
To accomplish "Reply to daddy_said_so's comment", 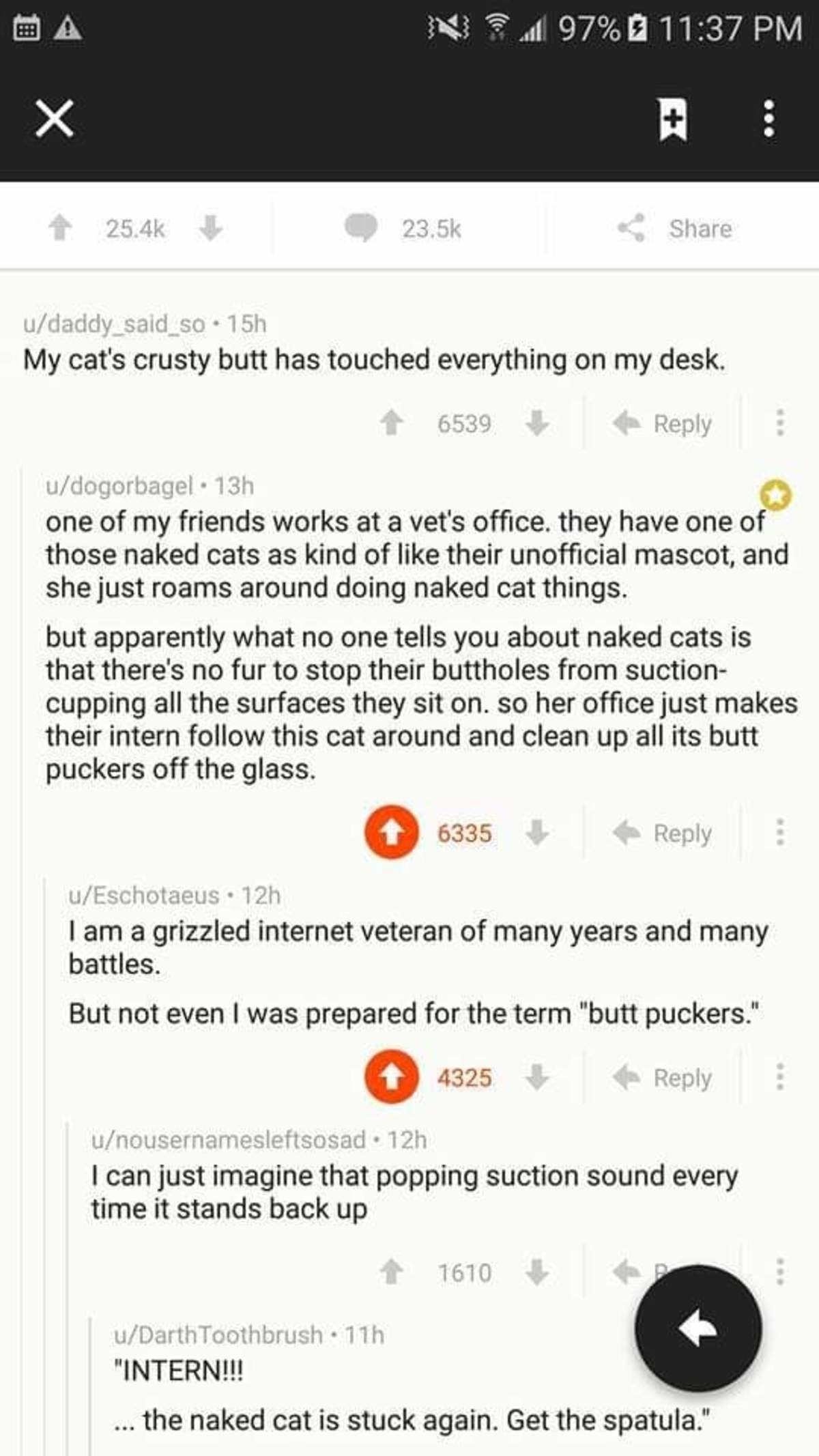I will click(663, 424).
